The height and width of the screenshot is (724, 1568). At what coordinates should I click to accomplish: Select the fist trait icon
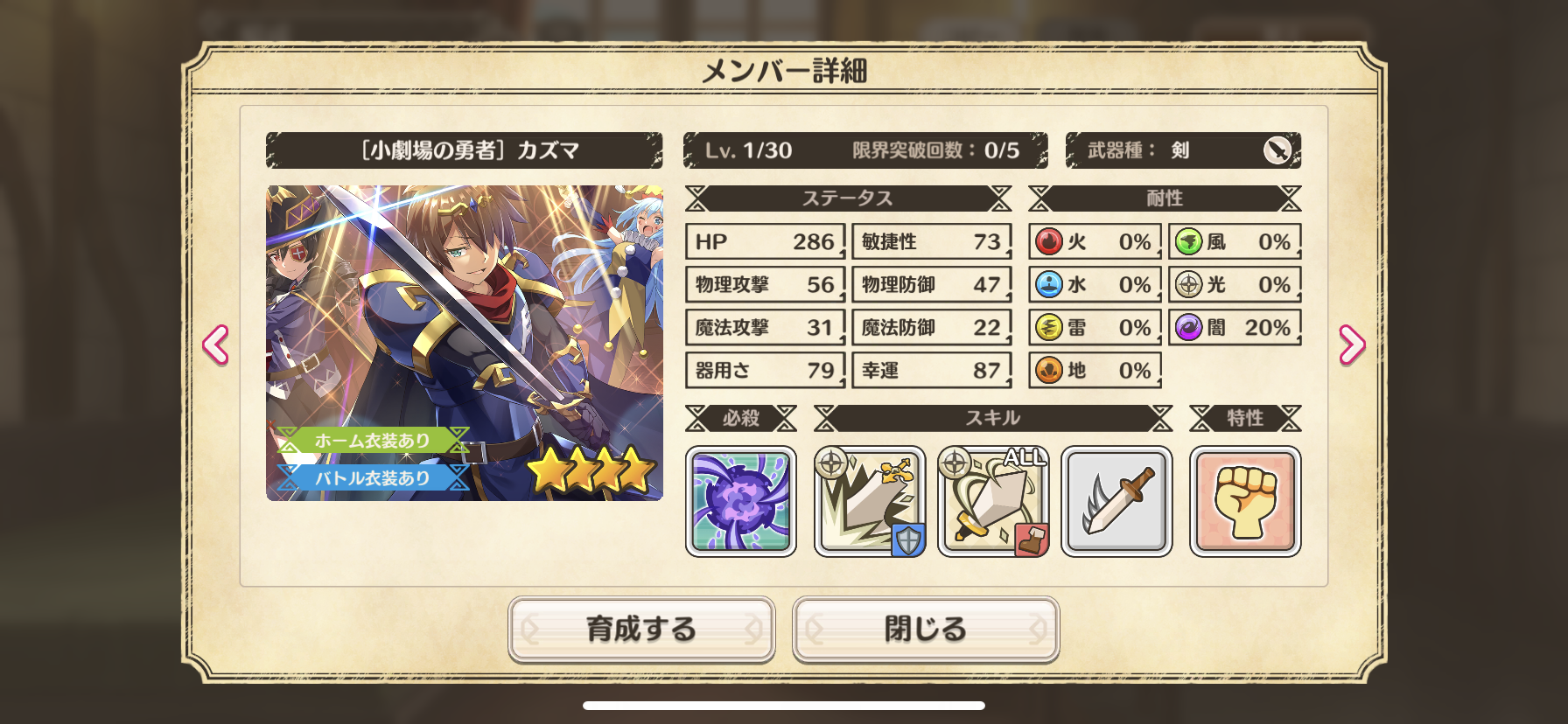pyautogui.click(x=1245, y=502)
